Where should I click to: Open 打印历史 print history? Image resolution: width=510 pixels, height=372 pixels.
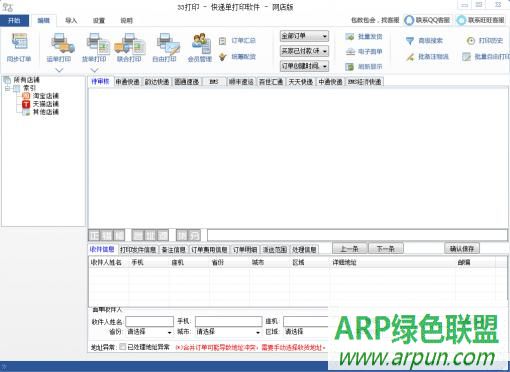(x=484, y=41)
